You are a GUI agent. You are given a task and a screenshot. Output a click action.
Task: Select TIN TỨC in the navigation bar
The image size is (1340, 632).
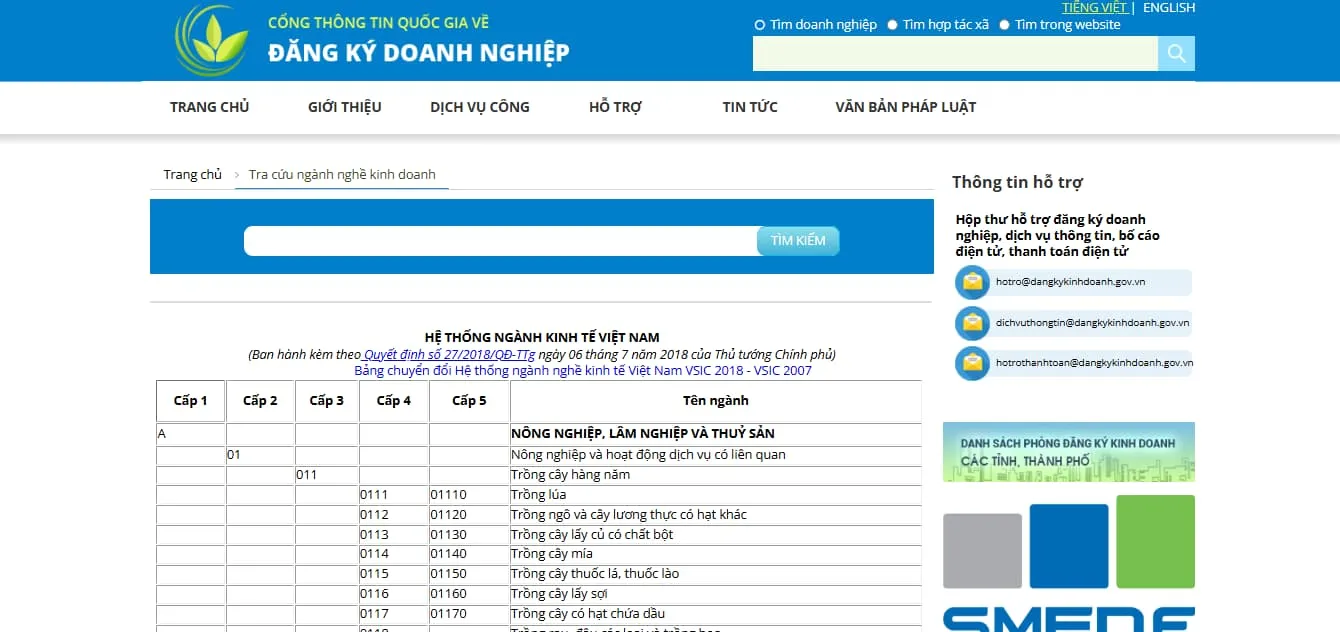749,107
